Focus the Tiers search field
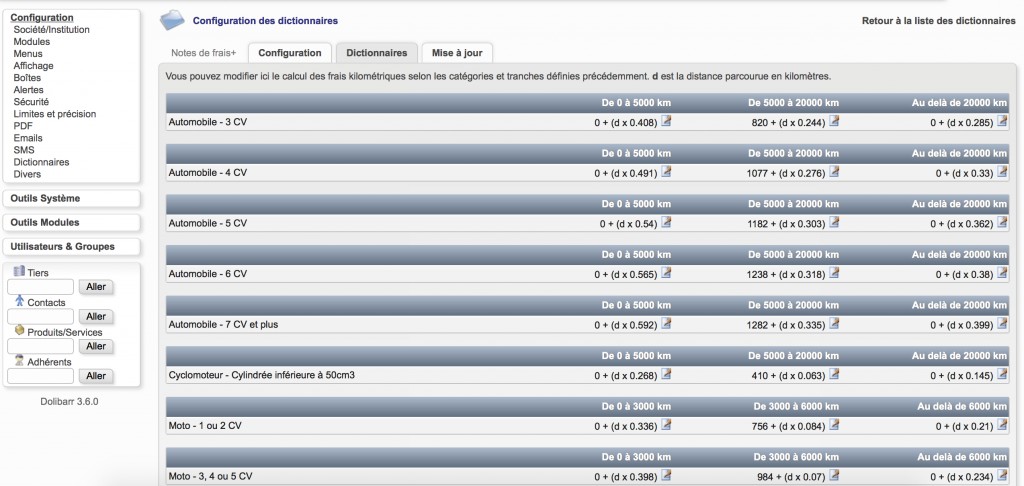1024x486 pixels. 40,287
